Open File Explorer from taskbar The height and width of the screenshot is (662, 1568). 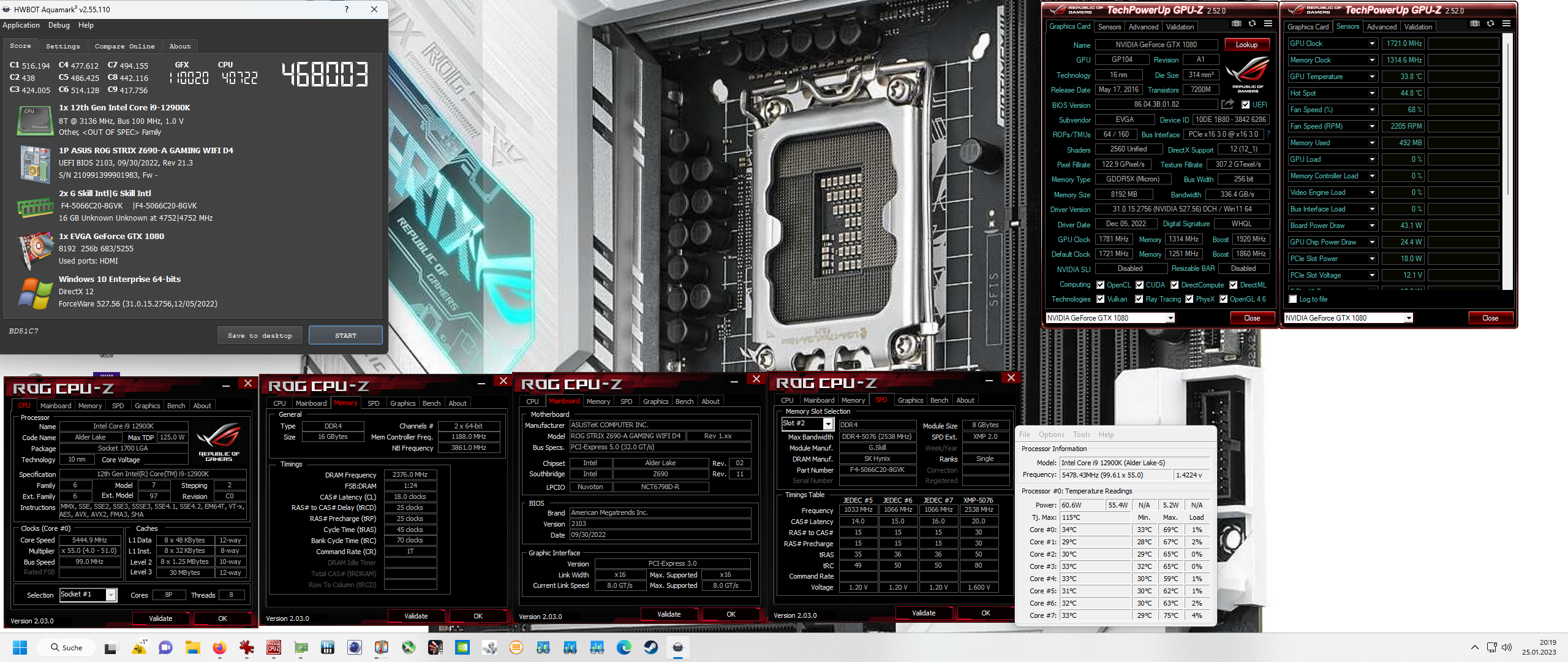[x=193, y=647]
